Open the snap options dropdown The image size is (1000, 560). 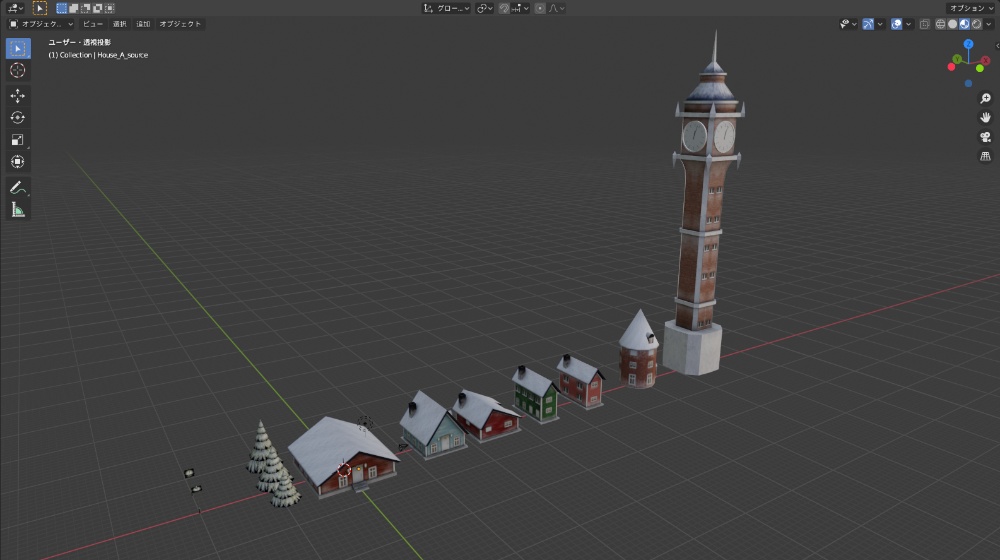(x=520, y=8)
